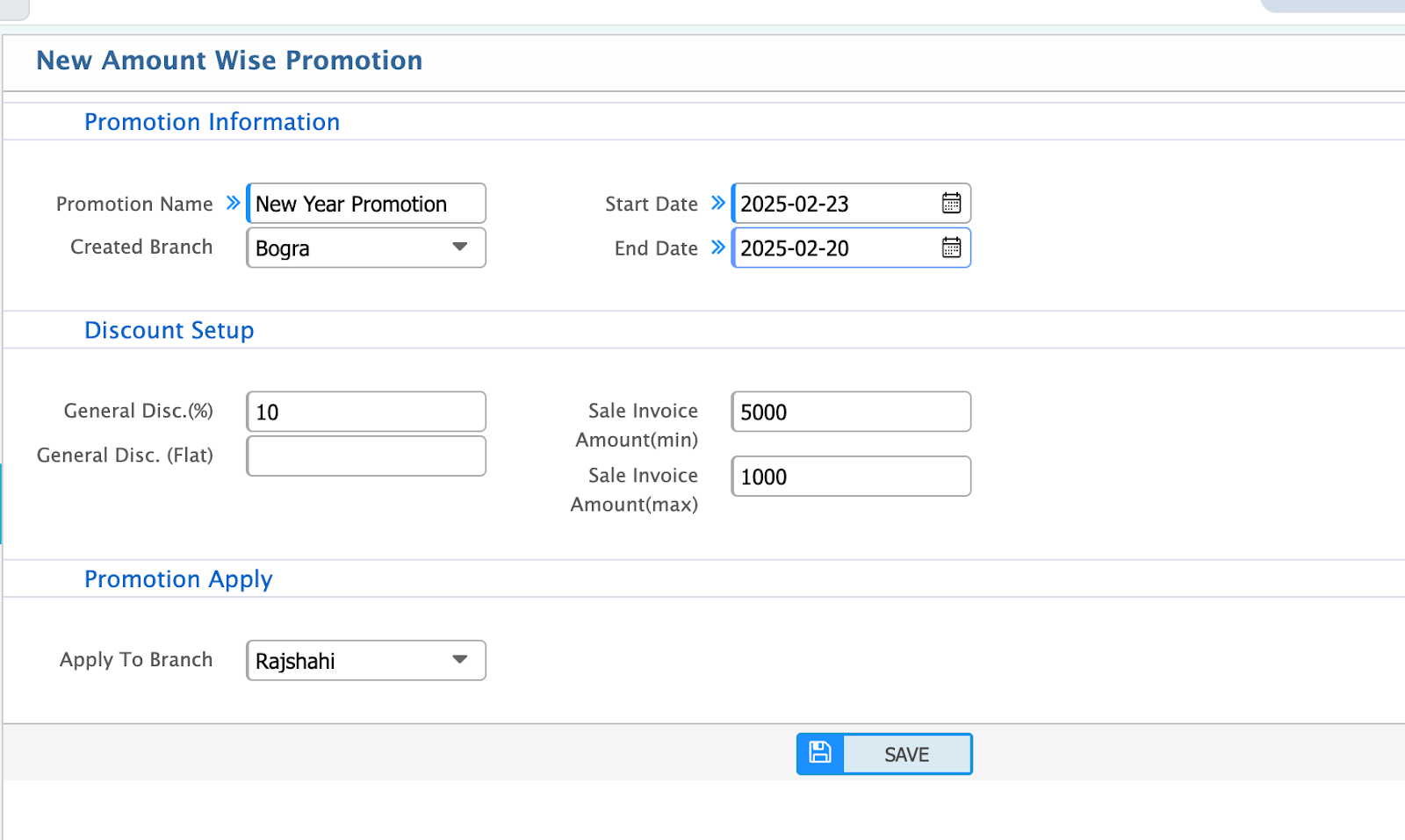This screenshot has width=1405, height=840.
Task: Click the Promotion Apply section header
Action: [x=178, y=578]
